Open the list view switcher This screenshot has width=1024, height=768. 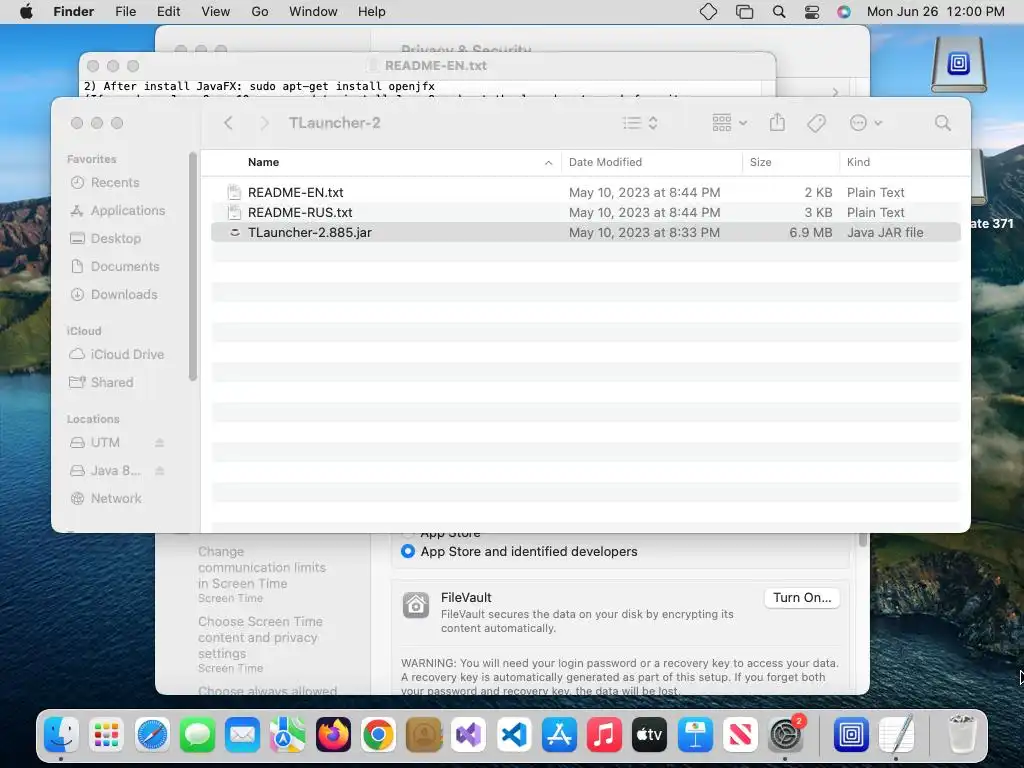(x=640, y=123)
